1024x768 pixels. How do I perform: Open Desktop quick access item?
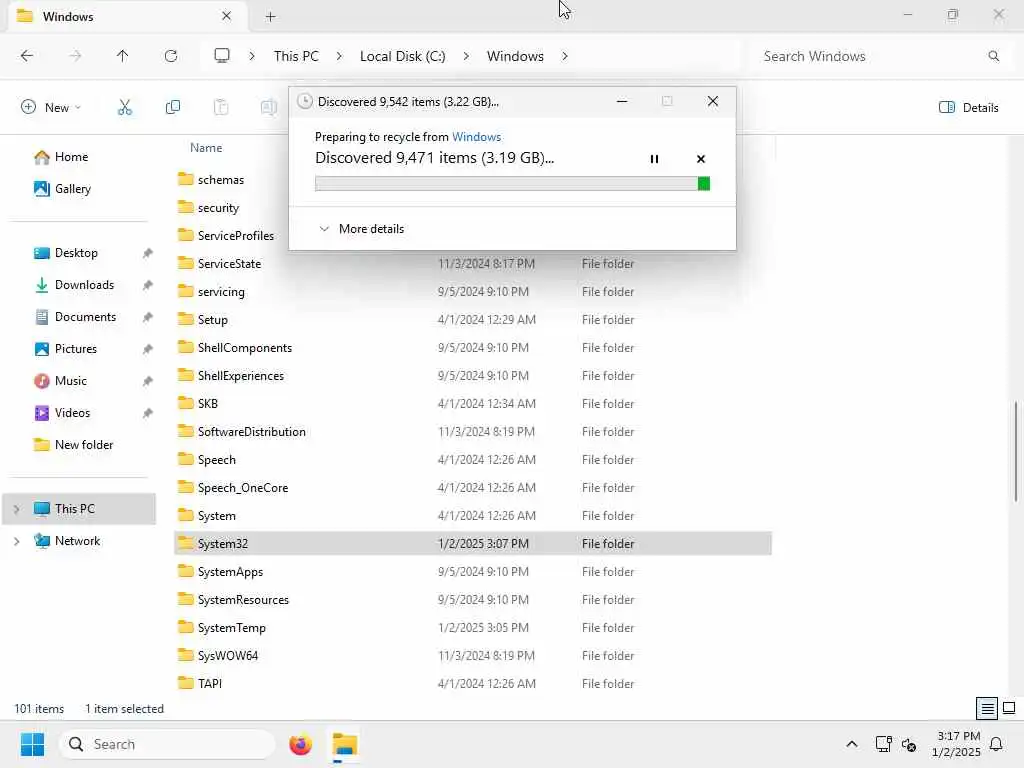click(66, 253)
